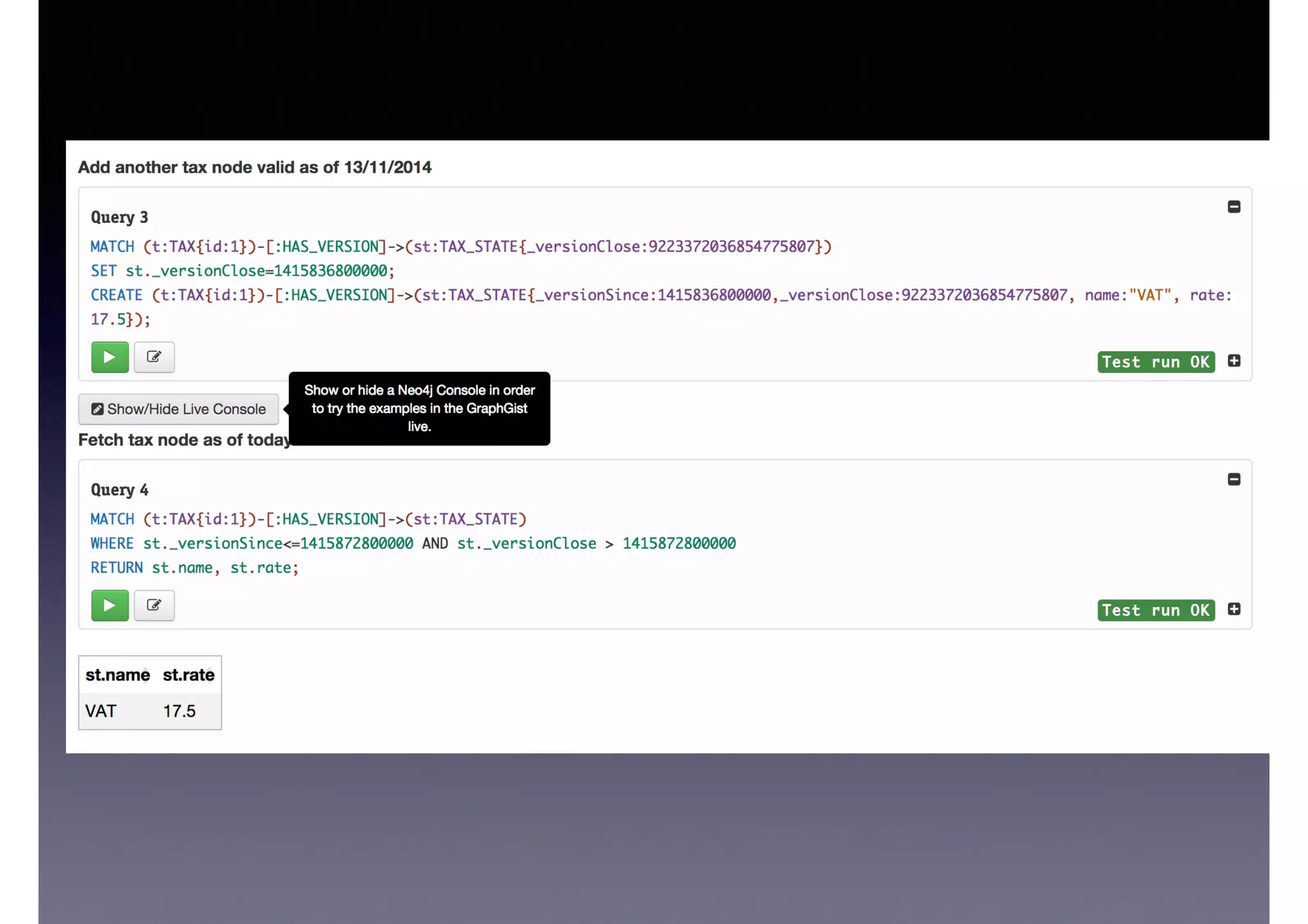Click the Query 3 heading
Image resolution: width=1308 pixels, height=924 pixels.
click(x=119, y=217)
